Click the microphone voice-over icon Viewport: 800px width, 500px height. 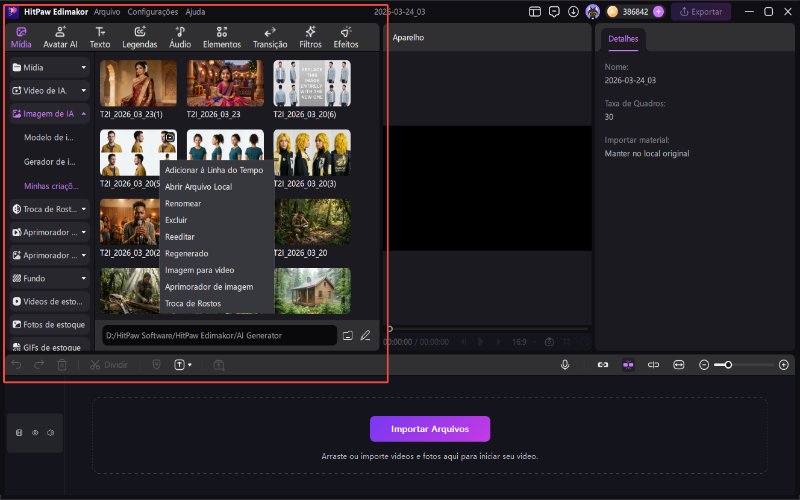[565, 365]
